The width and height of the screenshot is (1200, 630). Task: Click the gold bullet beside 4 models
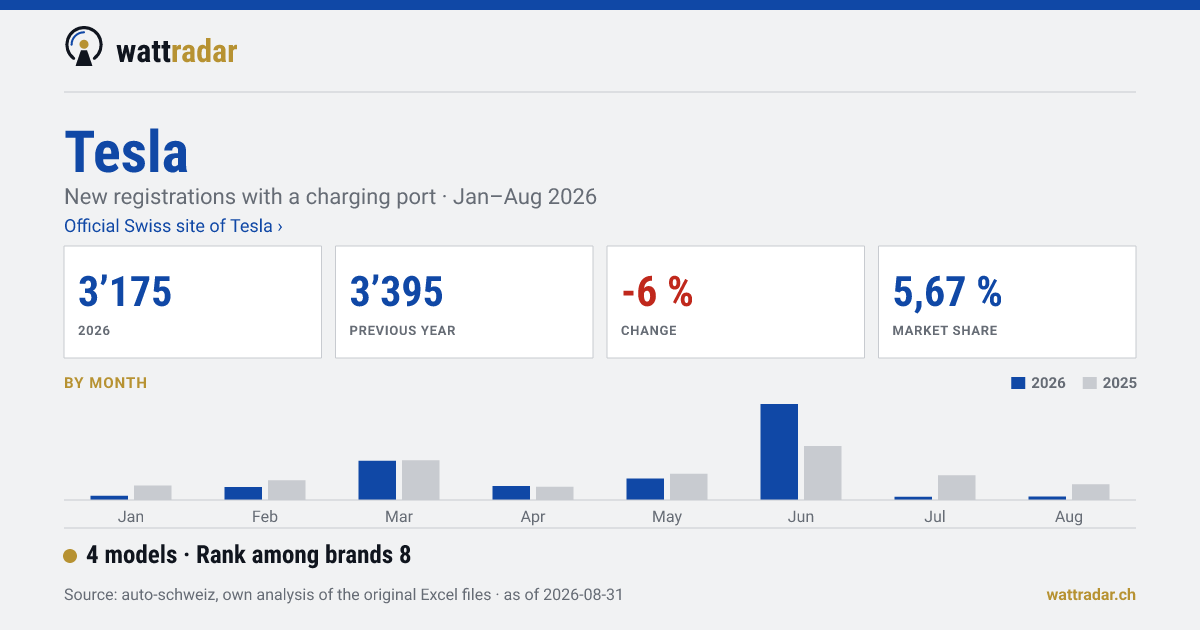tap(70, 556)
